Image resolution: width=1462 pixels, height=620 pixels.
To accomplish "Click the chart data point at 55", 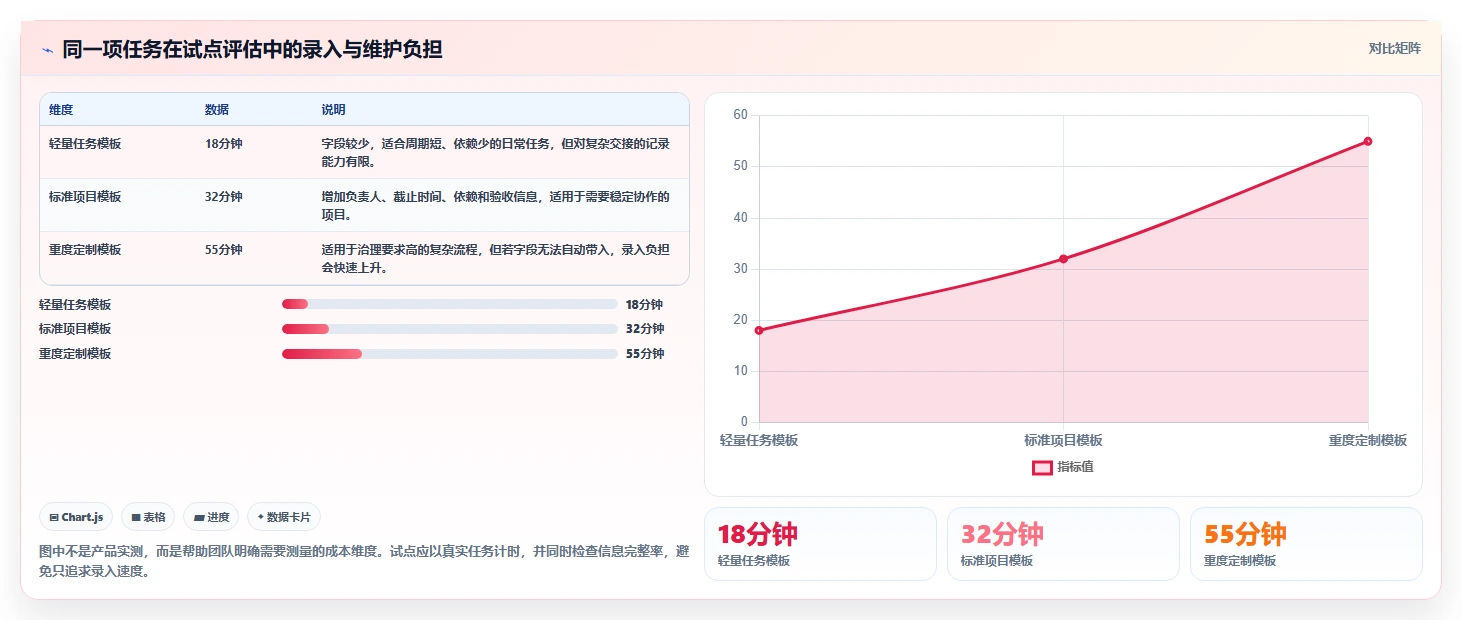I will tap(1367, 141).
